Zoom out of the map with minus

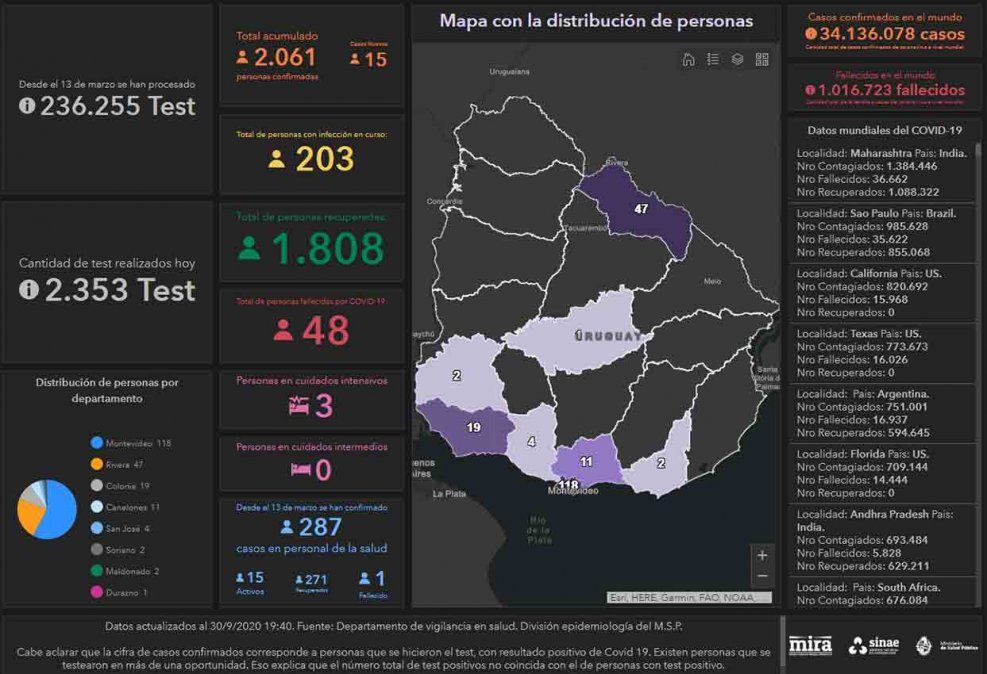762,576
